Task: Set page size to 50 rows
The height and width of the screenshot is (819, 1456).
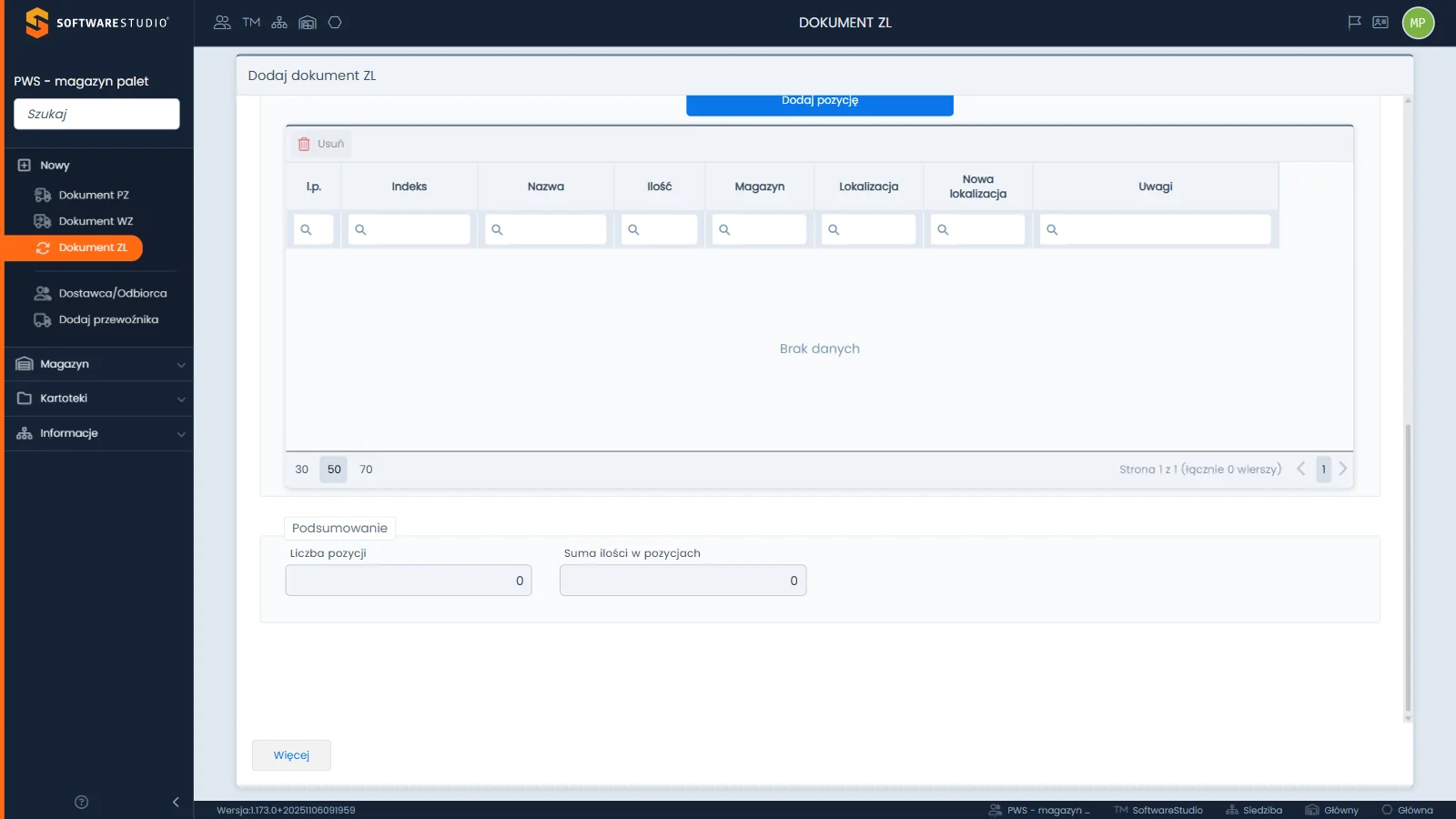Action: (334, 470)
